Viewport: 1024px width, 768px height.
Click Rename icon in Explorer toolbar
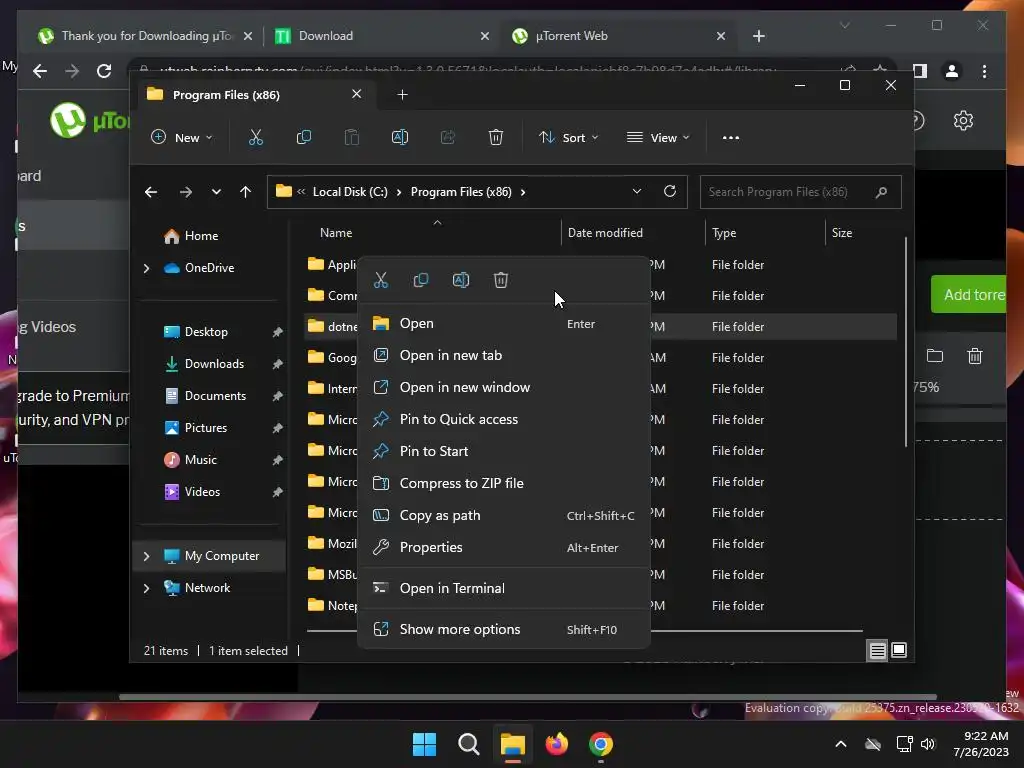click(x=400, y=137)
